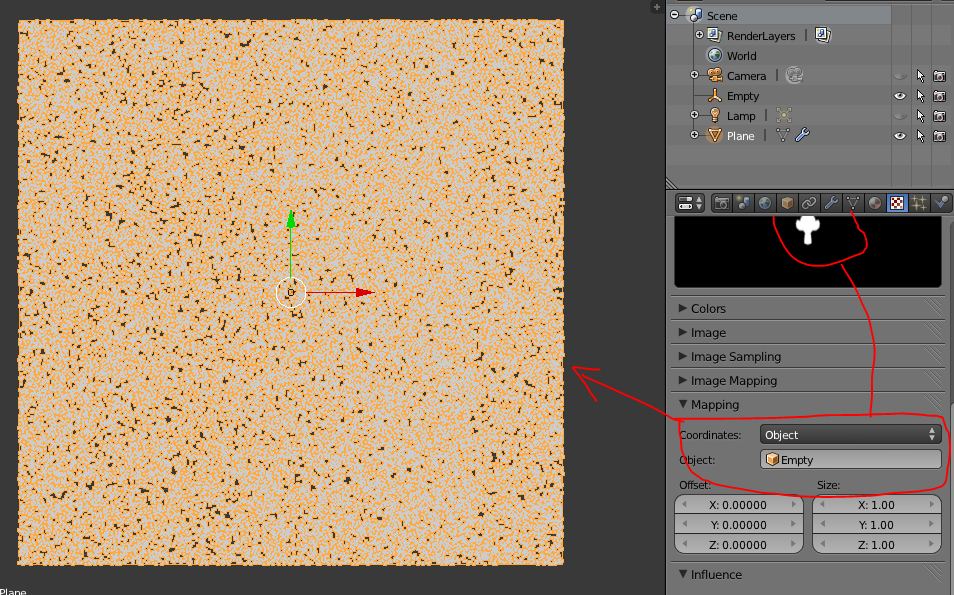Click the grey camera data icon
The image size is (954, 595).
pos(794,75)
